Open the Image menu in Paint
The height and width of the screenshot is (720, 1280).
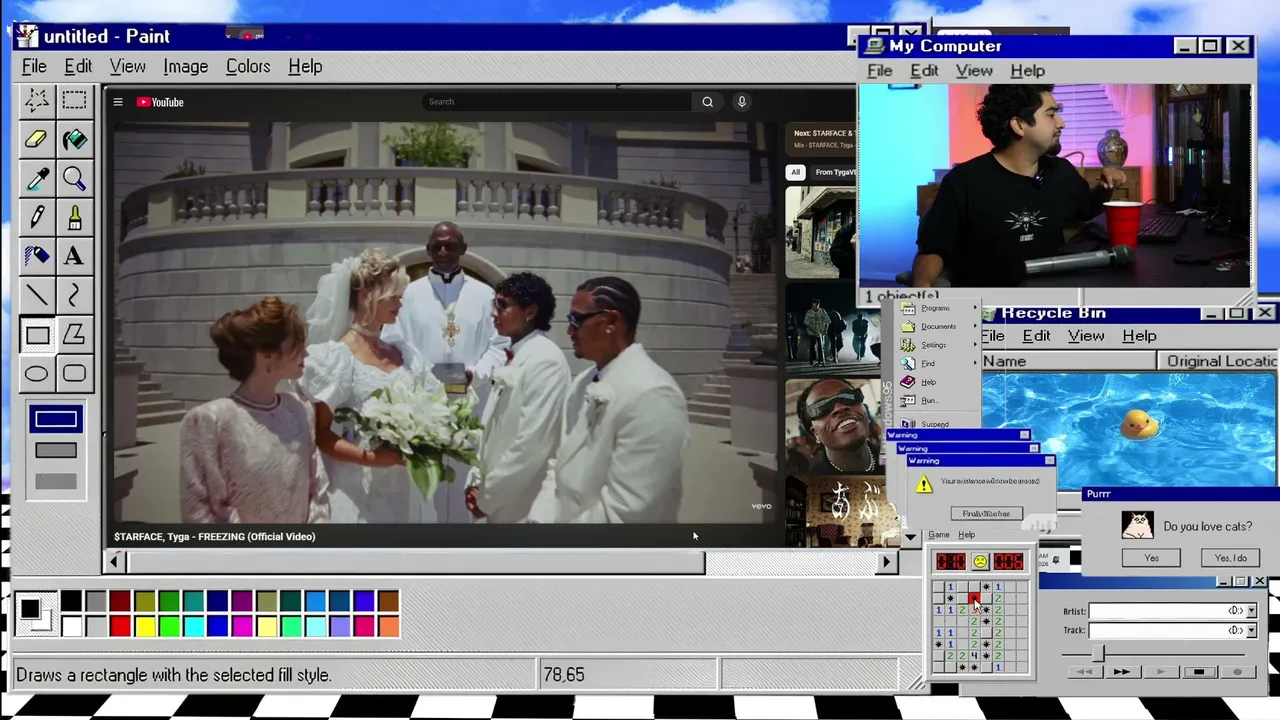[x=186, y=67]
